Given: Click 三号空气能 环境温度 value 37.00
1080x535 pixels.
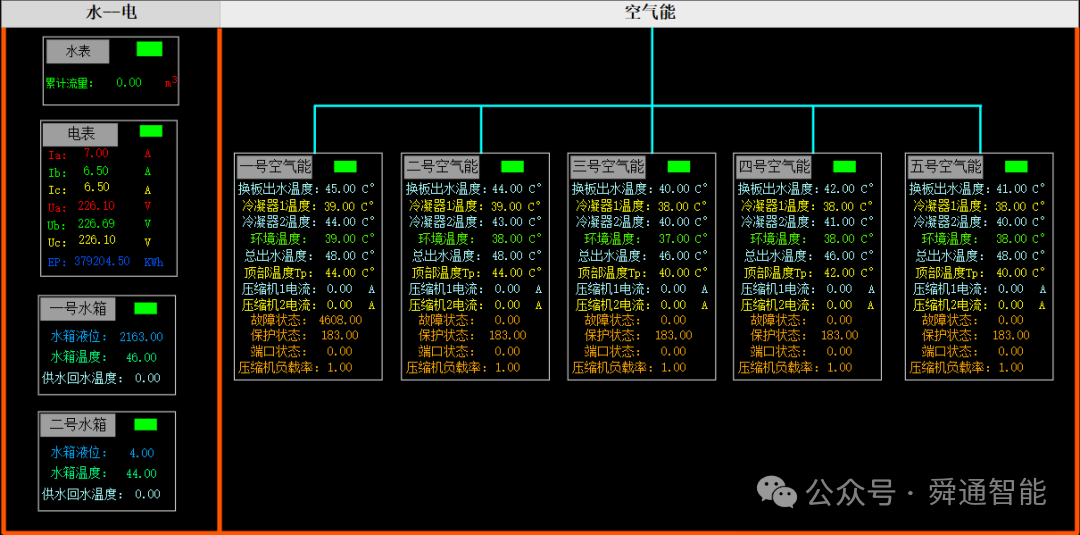Looking at the screenshot, I should (674, 238).
